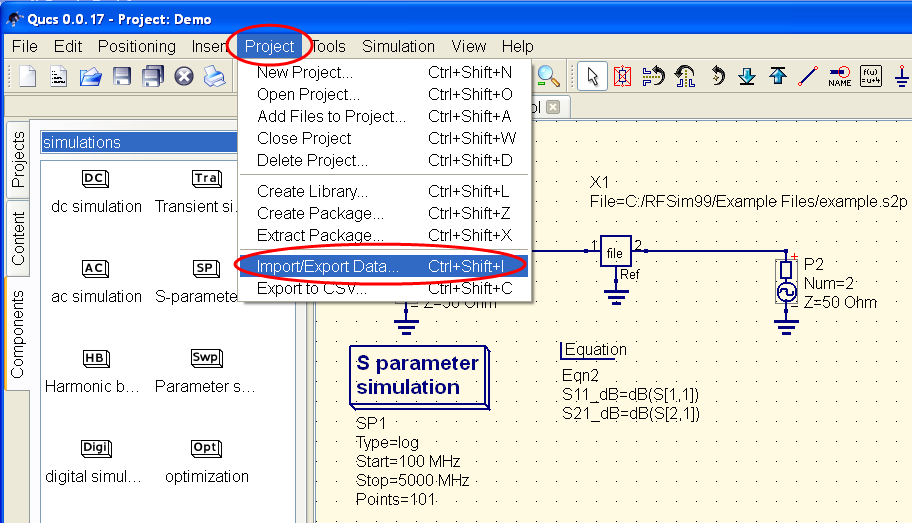The image size is (912, 523).
Task: Activate the Select pointer tool
Action: tap(592, 76)
